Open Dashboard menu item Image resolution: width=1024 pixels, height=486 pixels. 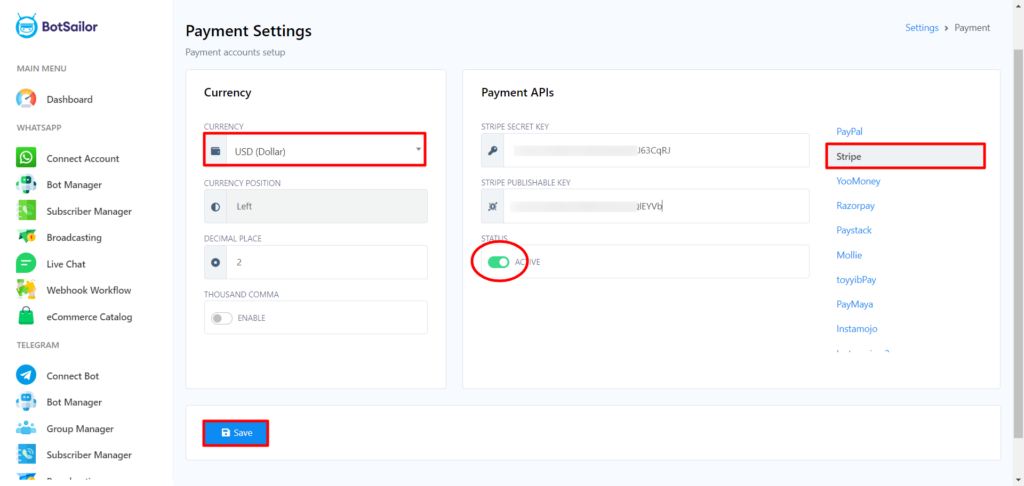point(69,99)
